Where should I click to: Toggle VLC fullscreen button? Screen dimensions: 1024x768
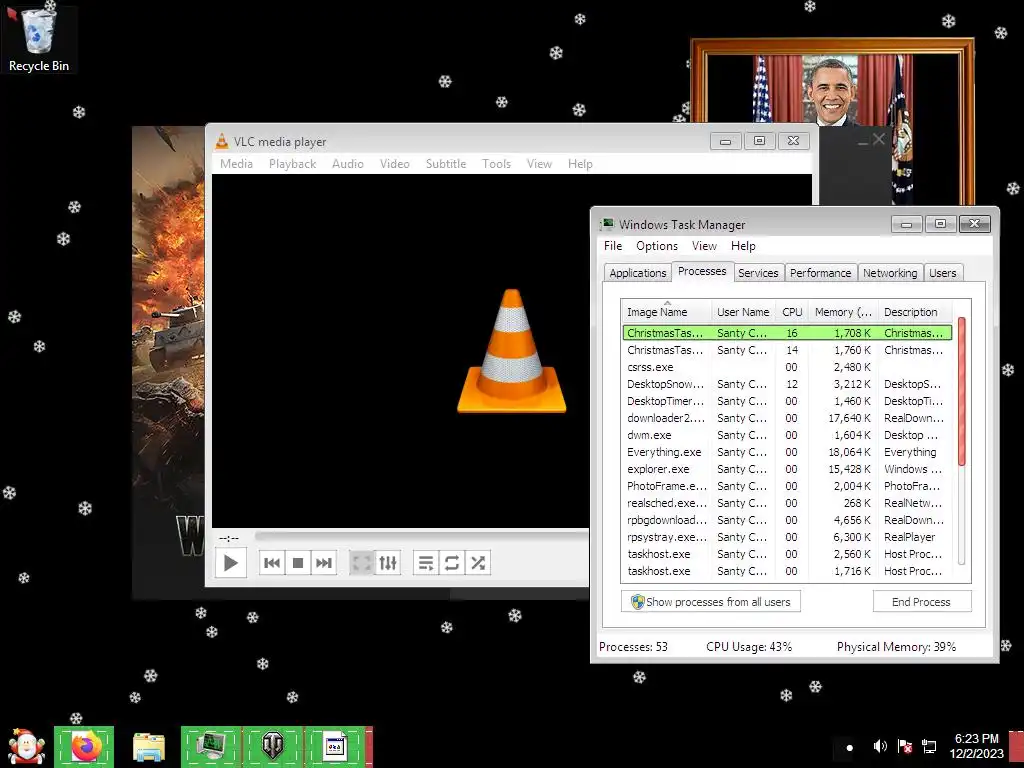(x=361, y=562)
